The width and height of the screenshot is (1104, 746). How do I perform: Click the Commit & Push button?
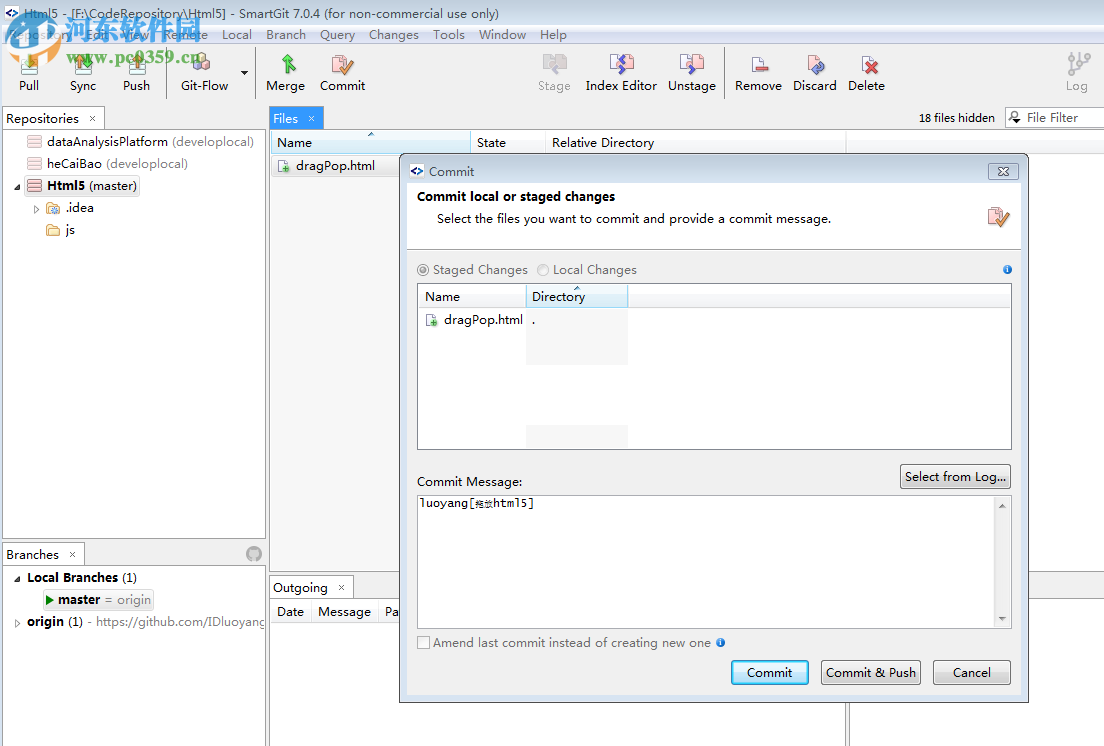click(871, 673)
